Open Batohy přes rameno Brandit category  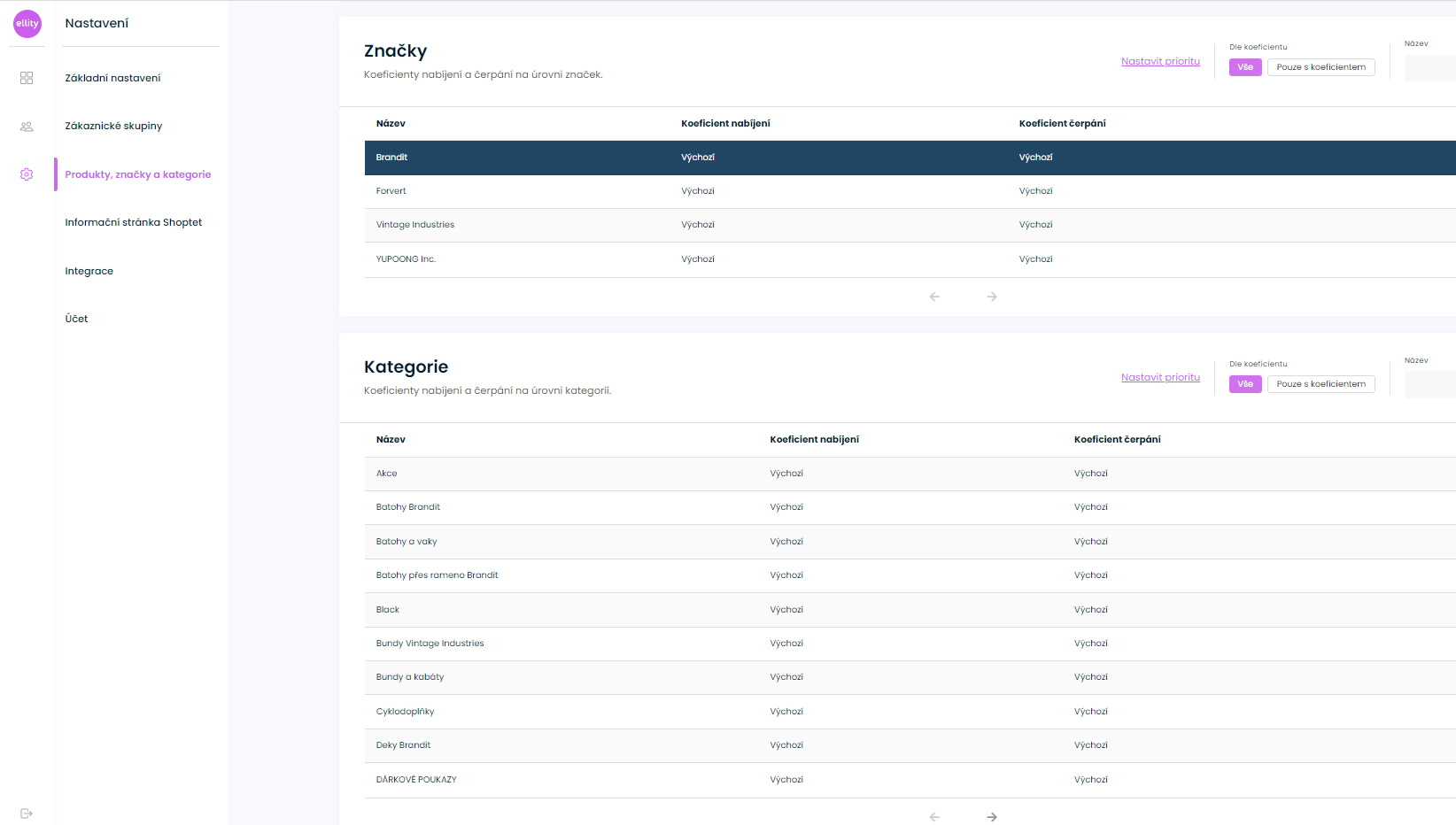[910, 575]
